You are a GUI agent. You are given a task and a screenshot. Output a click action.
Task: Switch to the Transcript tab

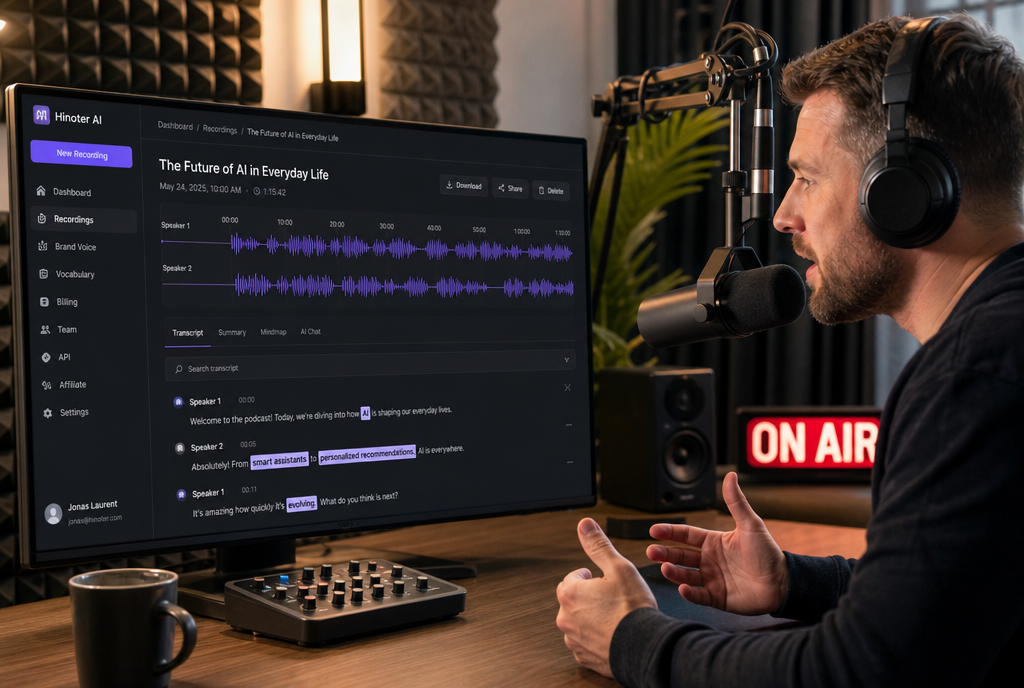[x=187, y=333]
